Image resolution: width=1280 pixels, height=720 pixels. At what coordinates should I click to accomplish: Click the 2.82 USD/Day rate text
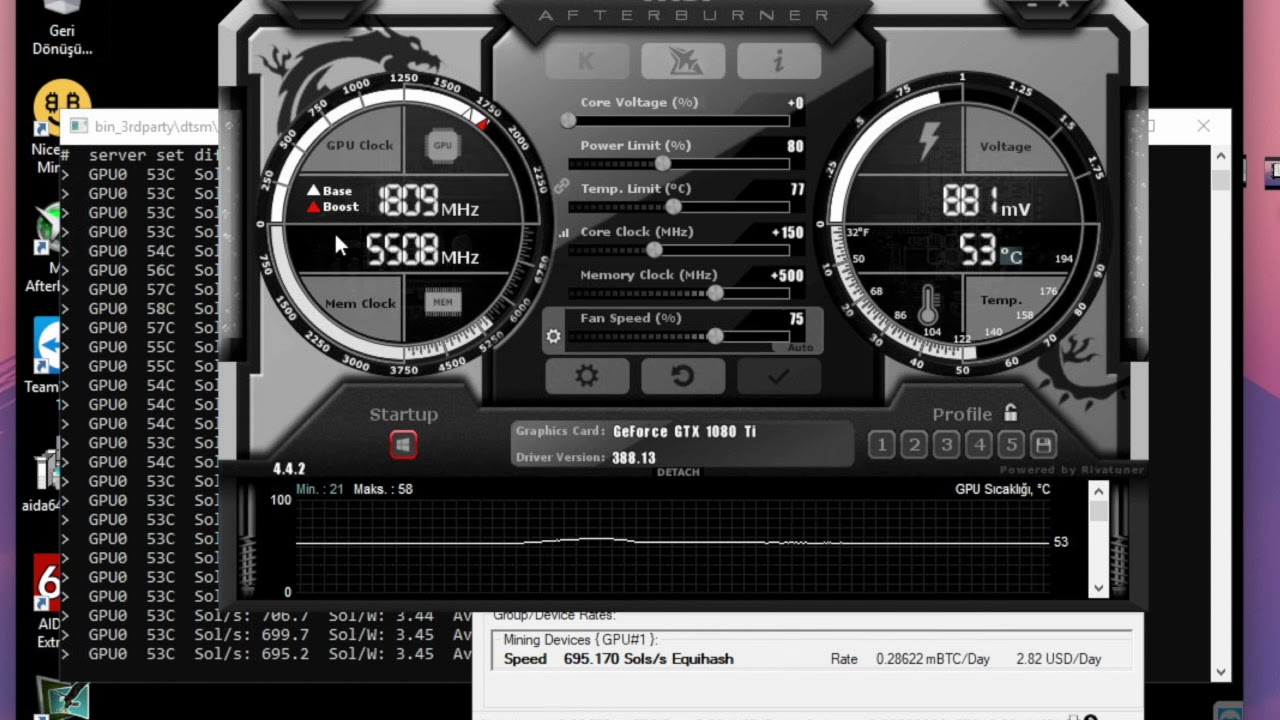click(x=1058, y=659)
